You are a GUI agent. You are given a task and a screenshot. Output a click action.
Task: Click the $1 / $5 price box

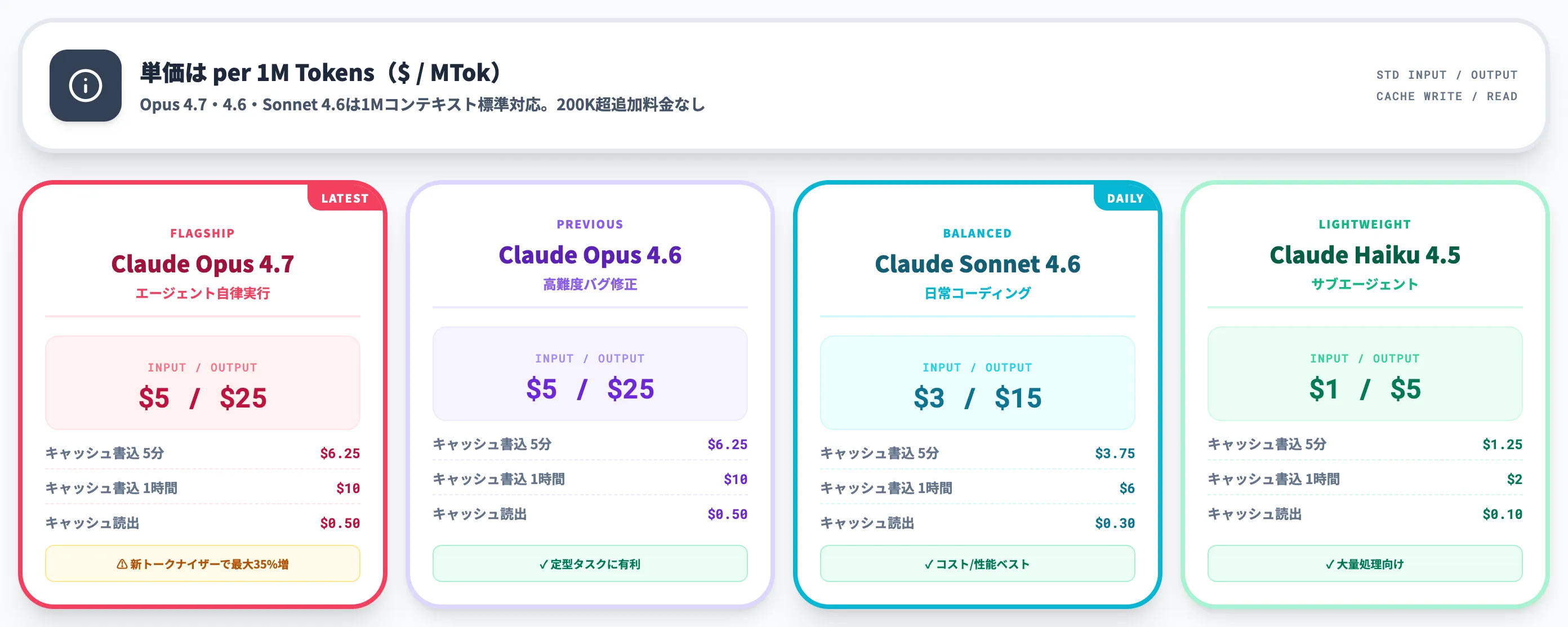click(x=1365, y=373)
